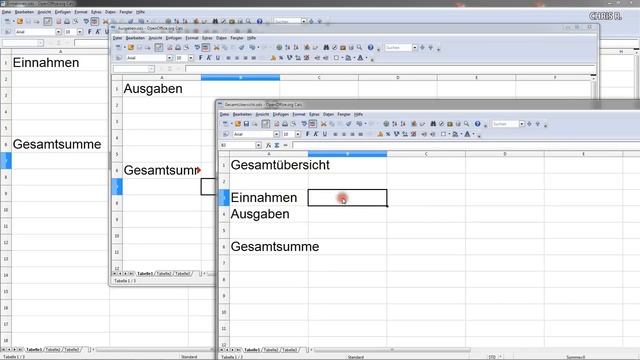Click Print icon in Gesamtübersicht window
The image size is (640, 360).
pyautogui.click(x=285, y=124)
